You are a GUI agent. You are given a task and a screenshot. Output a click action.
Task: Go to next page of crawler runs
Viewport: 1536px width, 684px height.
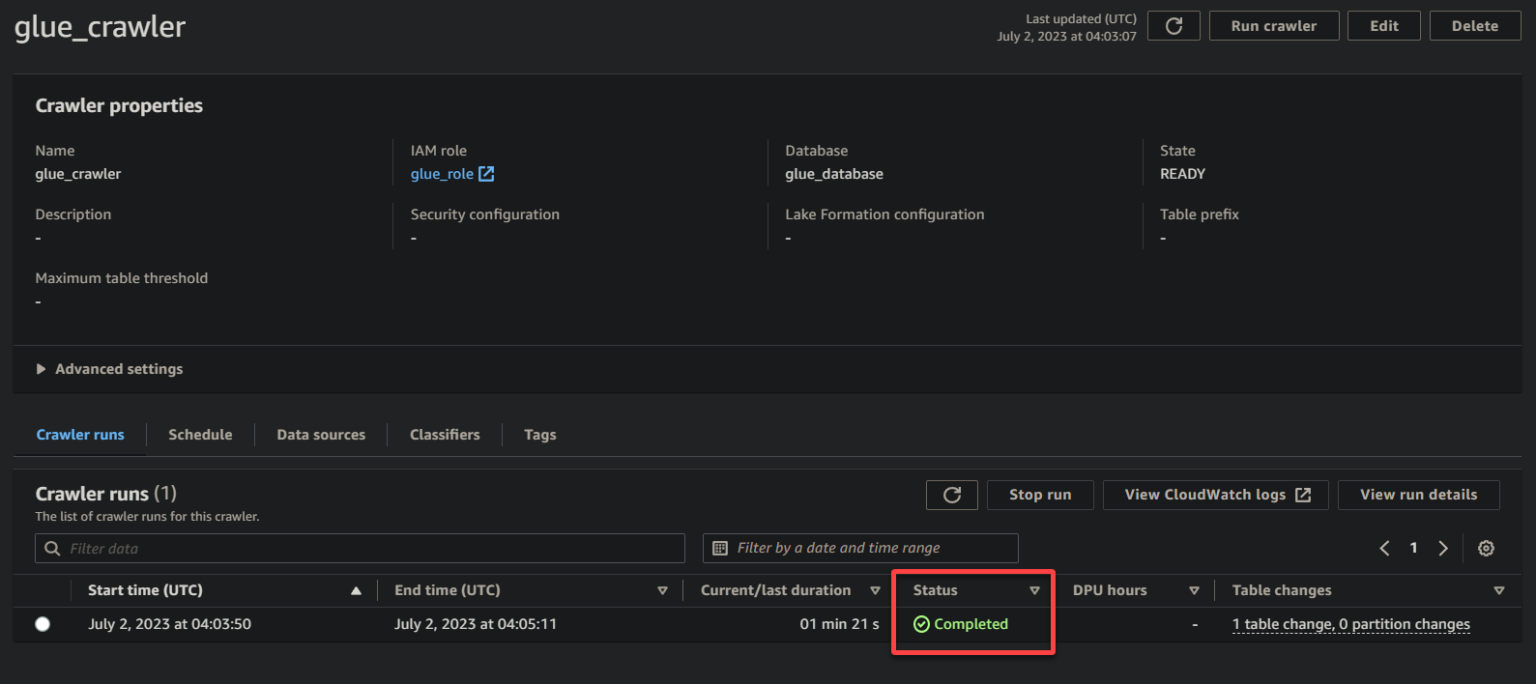tap(1443, 548)
